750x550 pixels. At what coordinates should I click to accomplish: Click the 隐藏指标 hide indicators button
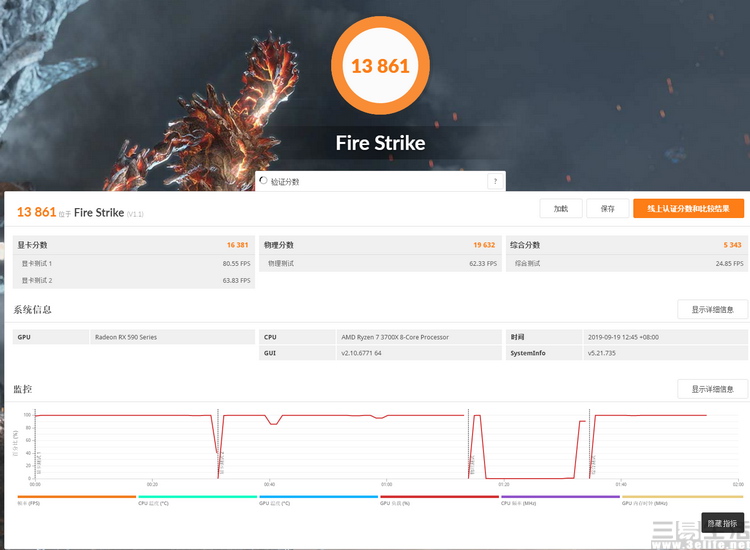pyautogui.click(x=722, y=523)
